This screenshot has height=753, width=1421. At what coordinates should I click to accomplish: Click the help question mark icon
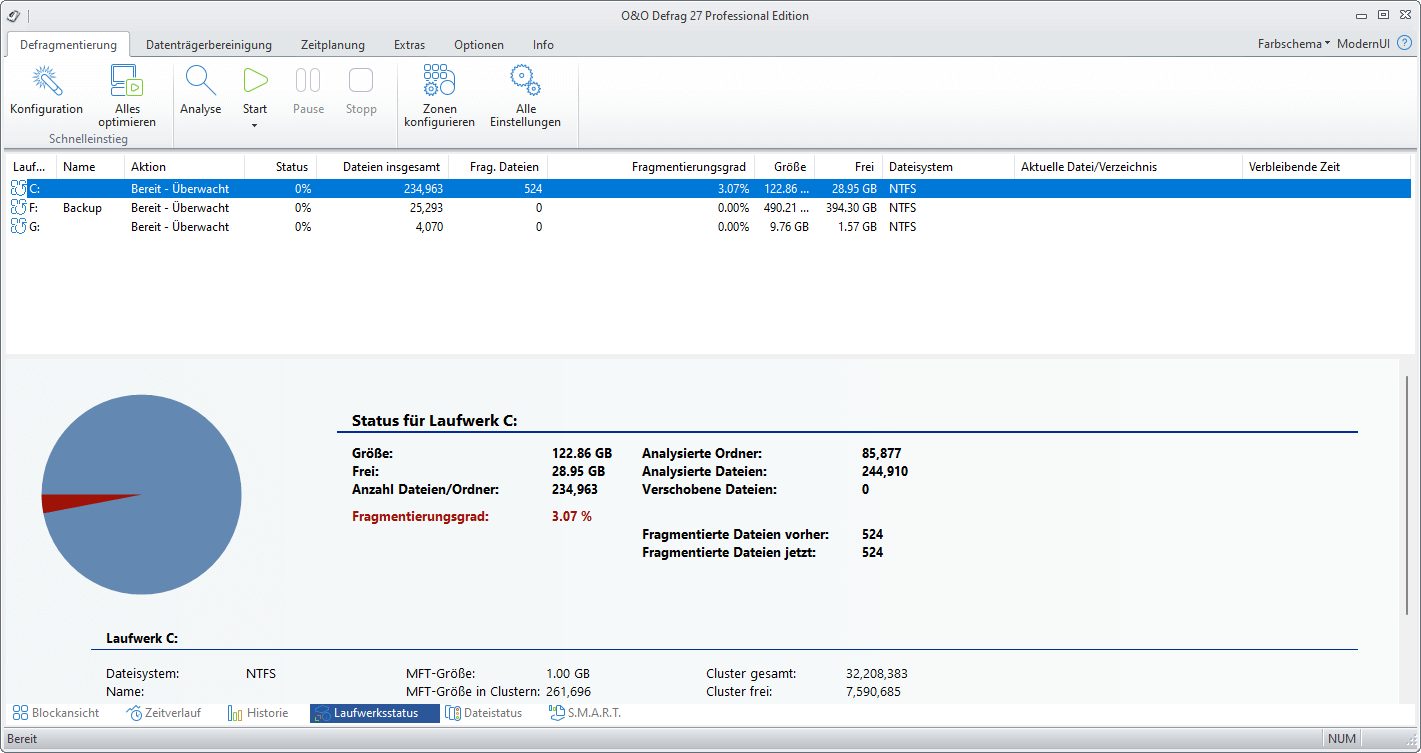(1405, 43)
